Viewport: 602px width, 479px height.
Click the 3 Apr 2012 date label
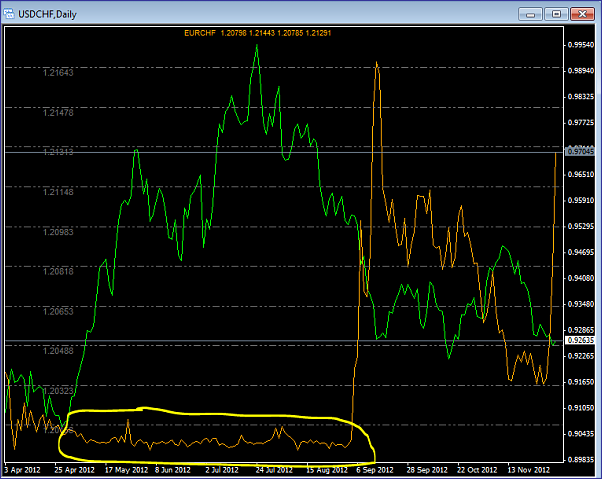pyautogui.click(x=22, y=470)
